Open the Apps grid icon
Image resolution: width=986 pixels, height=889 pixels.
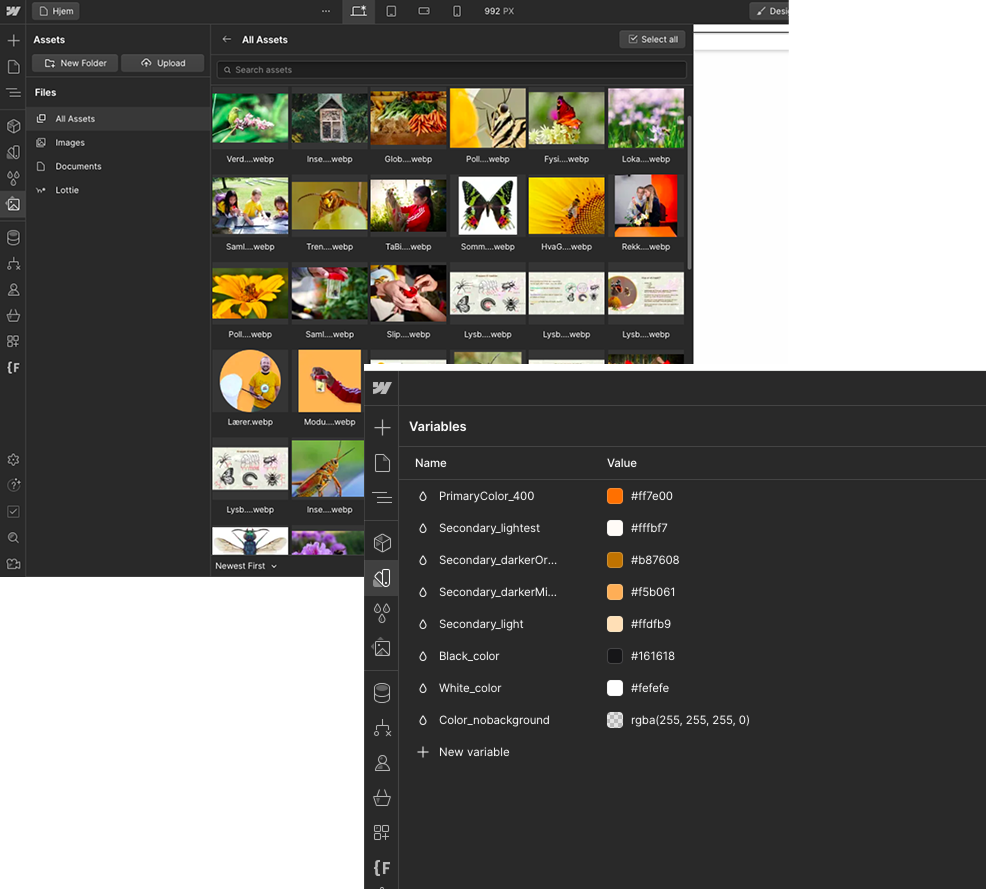(13, 342)
